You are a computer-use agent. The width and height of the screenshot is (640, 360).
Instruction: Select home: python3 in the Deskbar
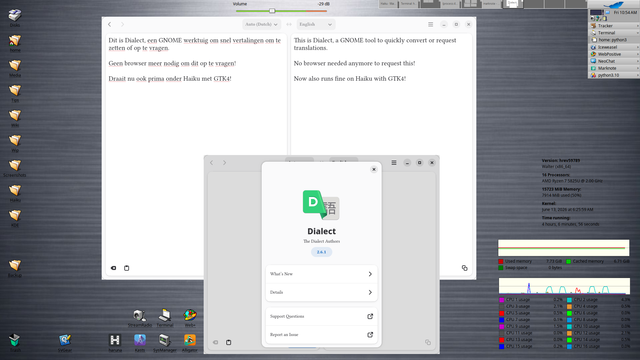614,40
